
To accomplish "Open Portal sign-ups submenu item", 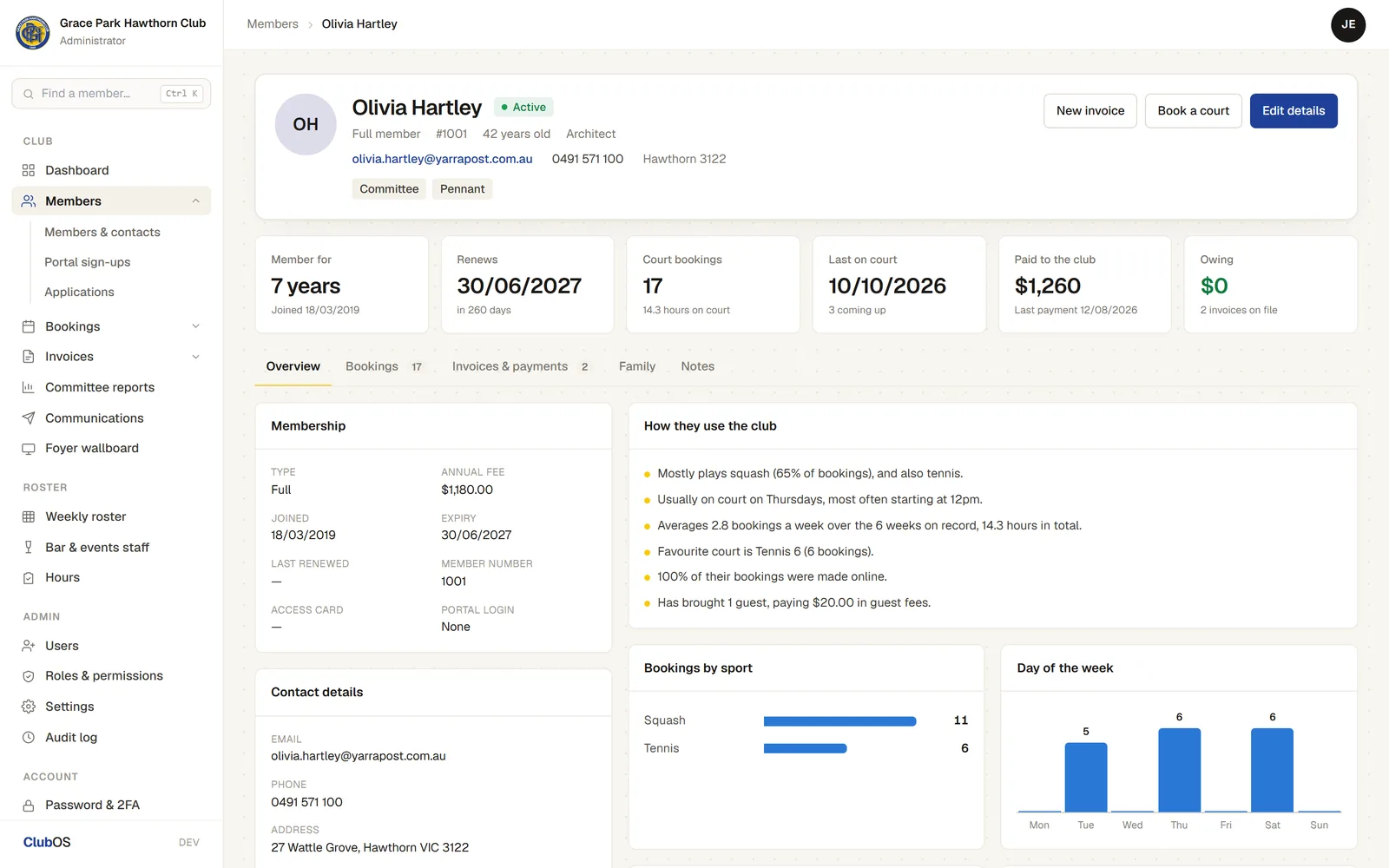I will tap(88, 262).
